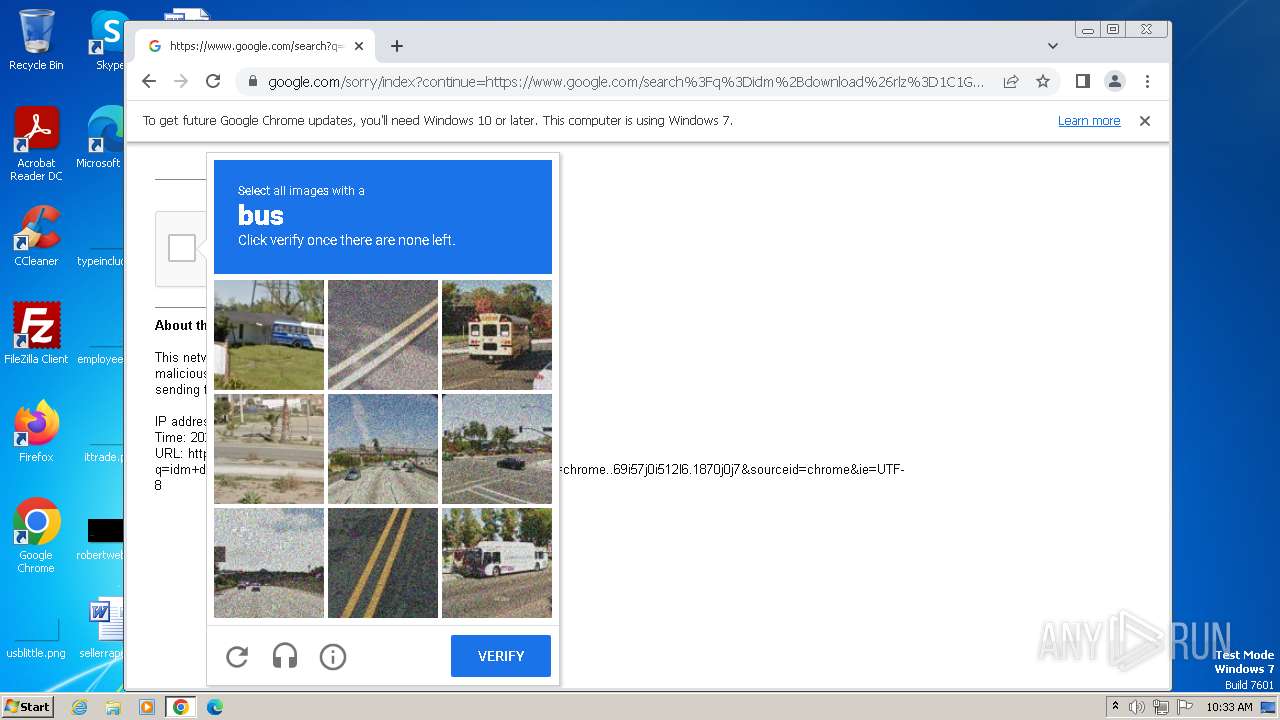Click the reCAPTCHA reload challenge icon
This screenshot has height=720, width=1280.
pyautogui.click(x=237, y=656)
